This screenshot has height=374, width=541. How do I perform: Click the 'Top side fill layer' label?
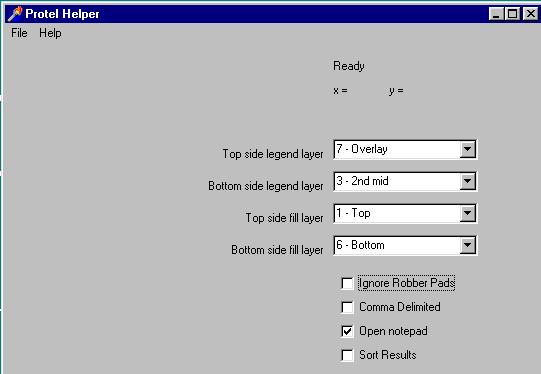285,218
